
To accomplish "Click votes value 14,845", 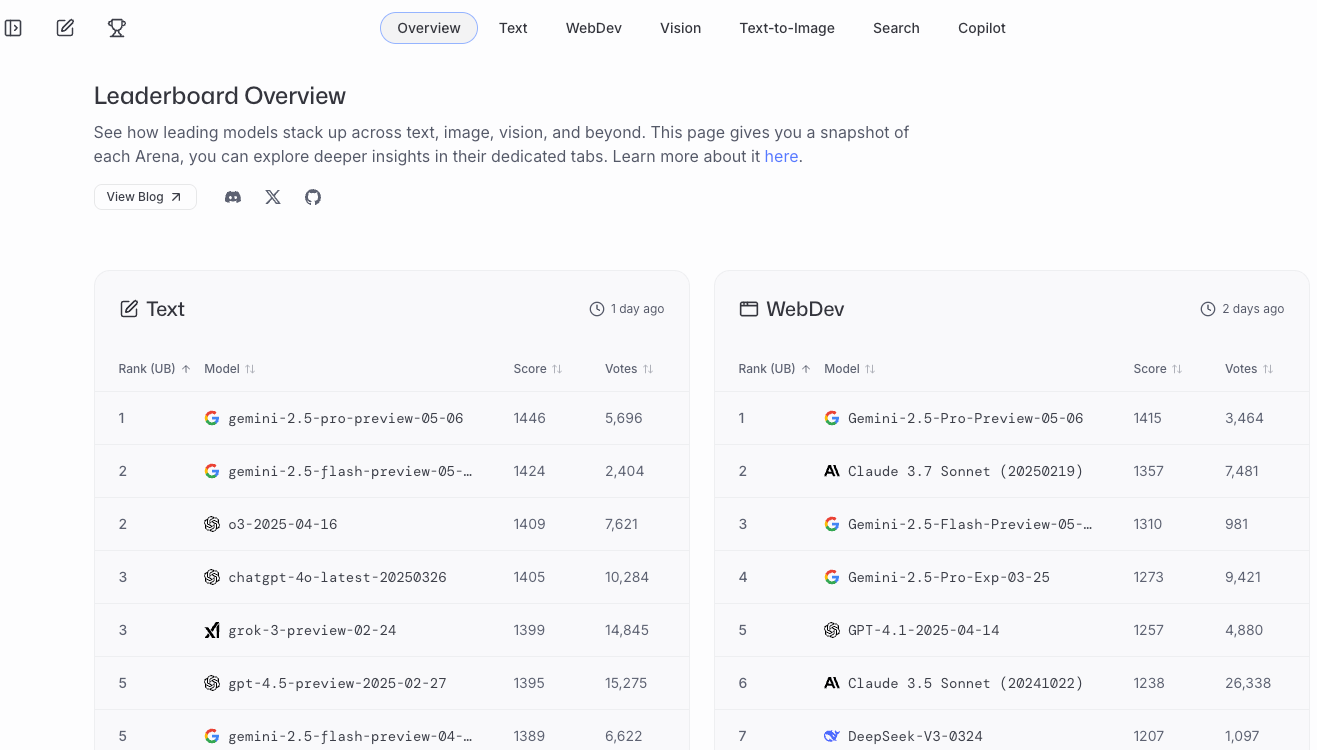I will (627, 630).
